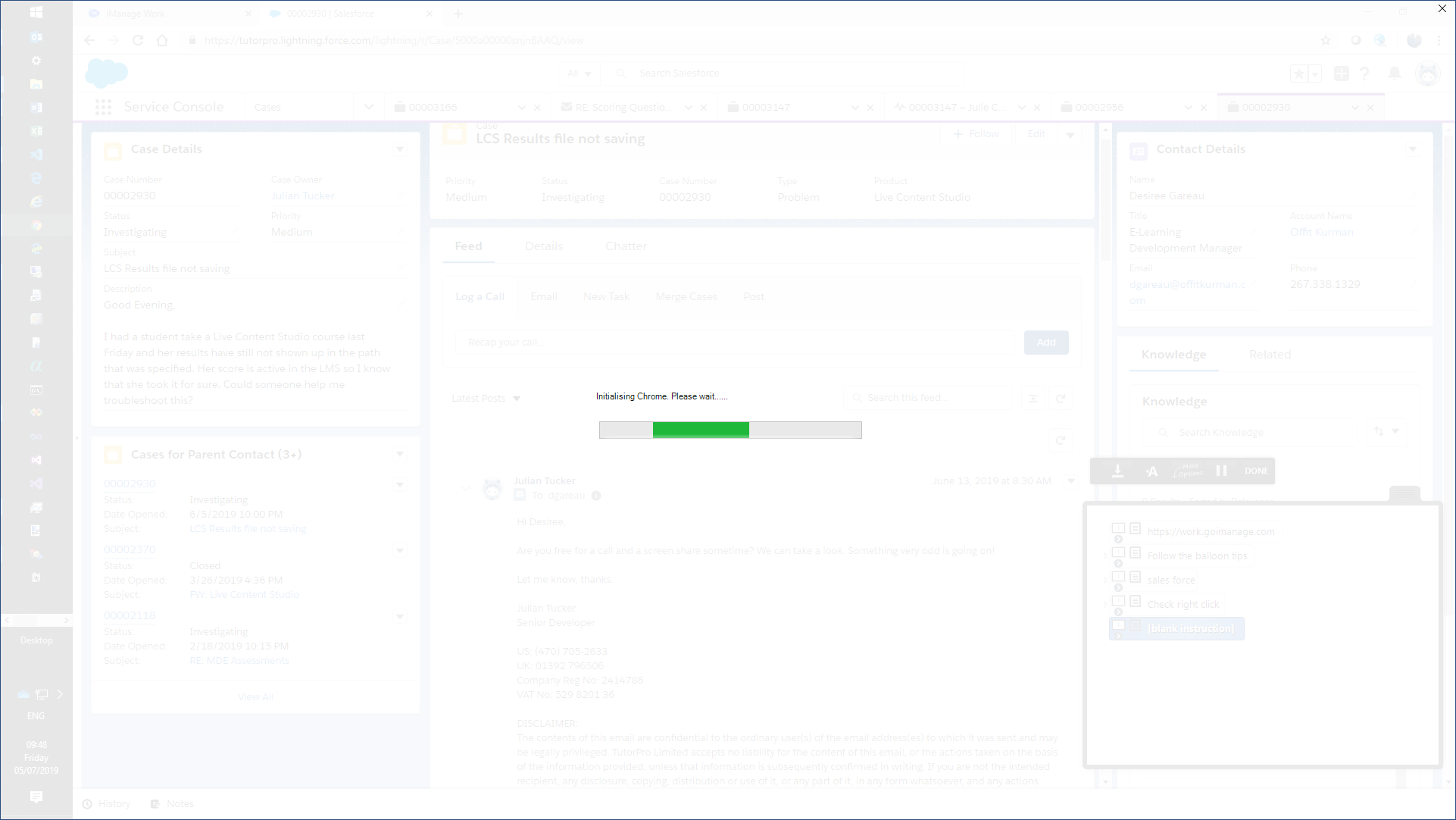The image size is (1456, 820).
Task: Click View All cases link
Action: click(255, 696)
